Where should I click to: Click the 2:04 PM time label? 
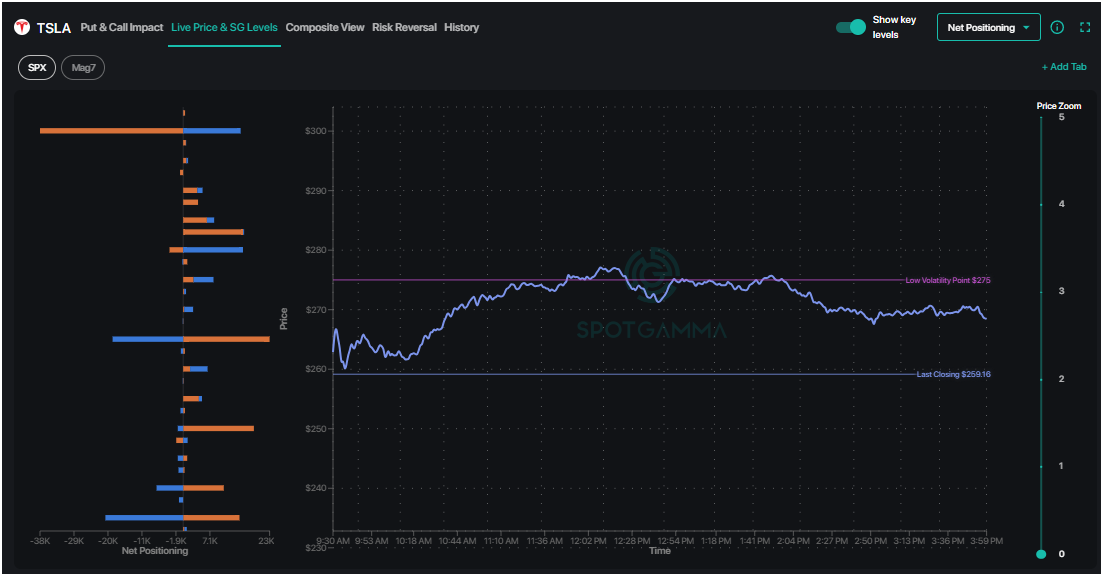(793, 541)
